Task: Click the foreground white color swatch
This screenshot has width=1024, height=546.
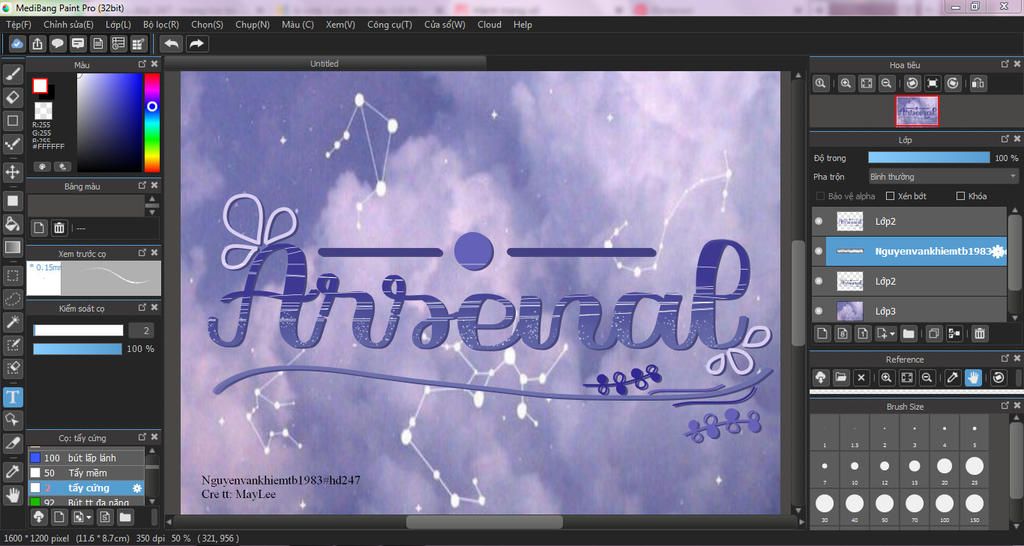Action: pos(40,86)
